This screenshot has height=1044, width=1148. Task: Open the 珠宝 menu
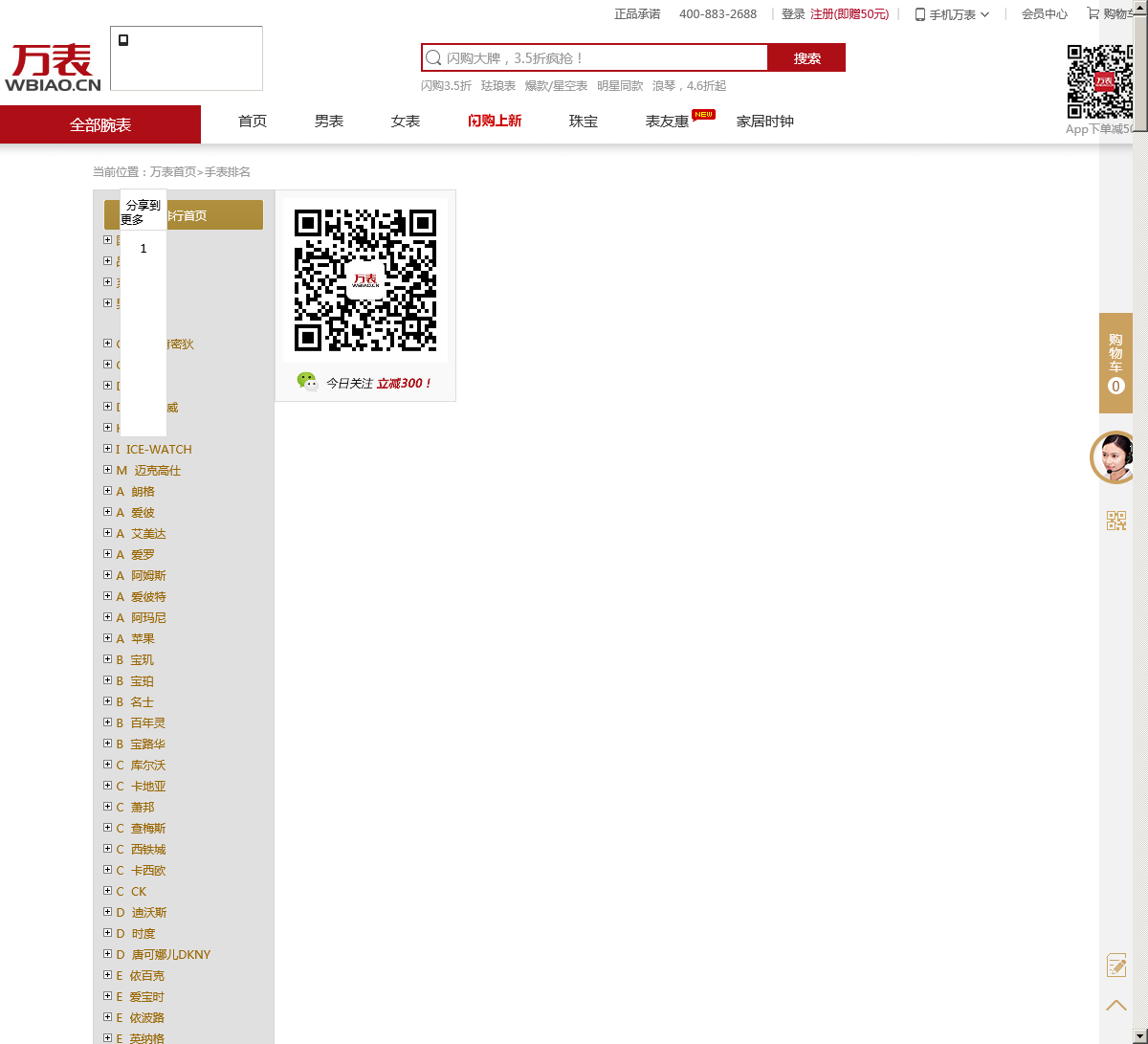click(584, 121)
